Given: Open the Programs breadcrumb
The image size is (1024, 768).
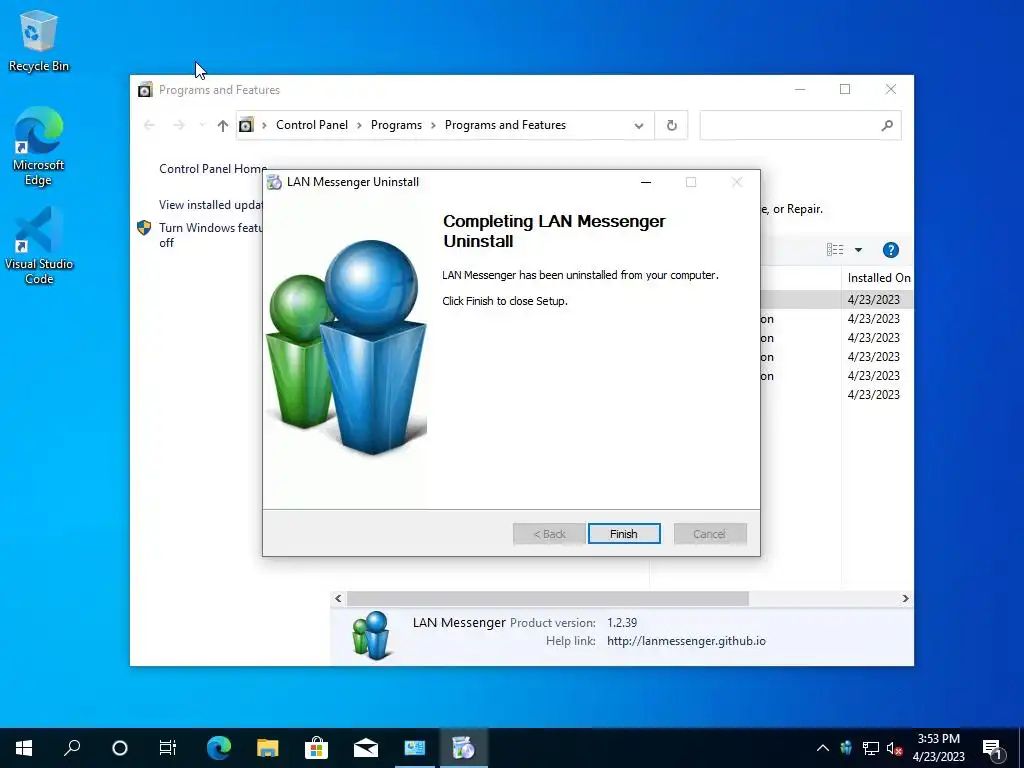Looking at the screenshot, I should point(396,125).
